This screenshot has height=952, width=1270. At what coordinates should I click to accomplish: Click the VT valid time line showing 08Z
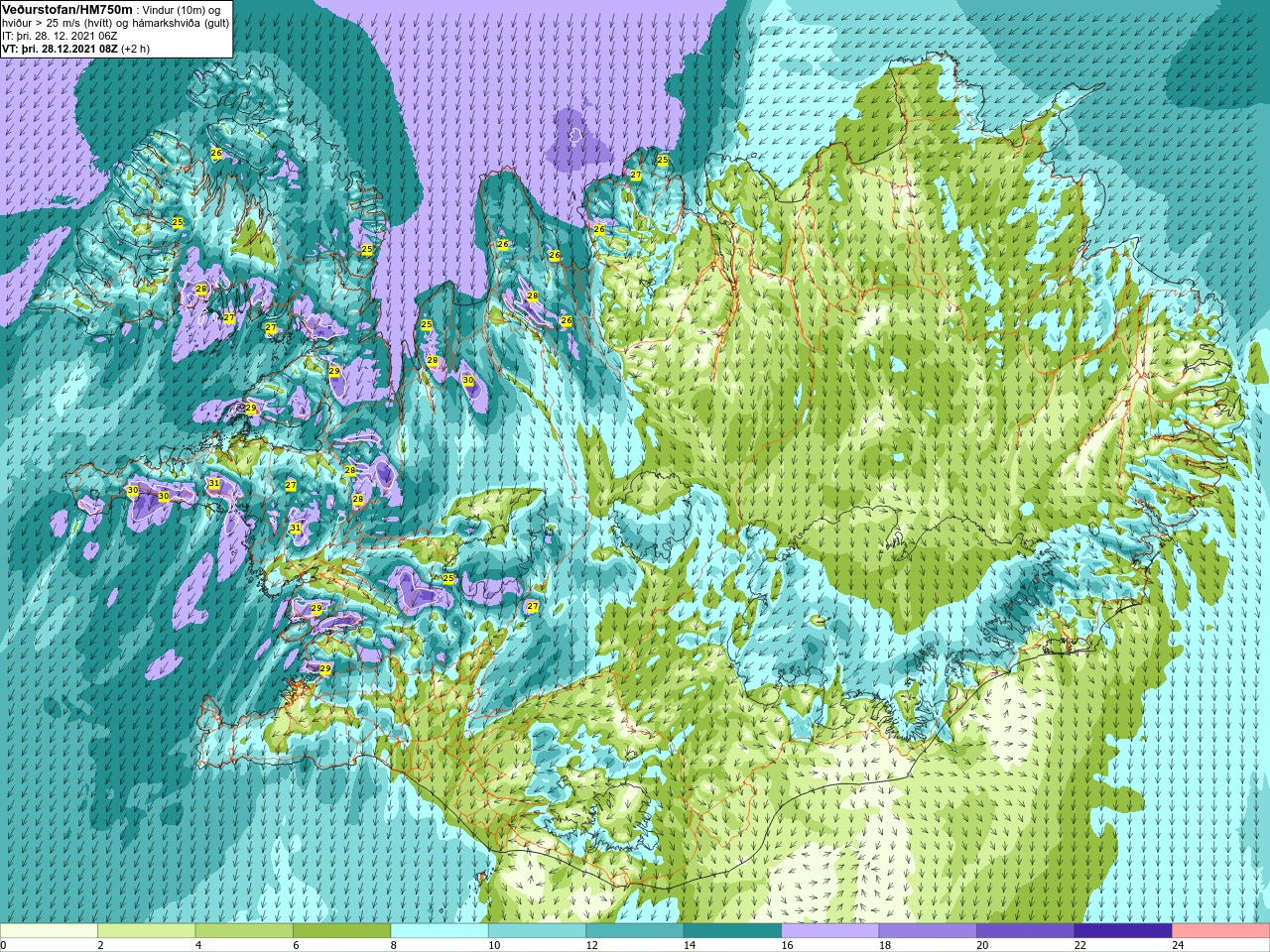(x=76, y=48)
